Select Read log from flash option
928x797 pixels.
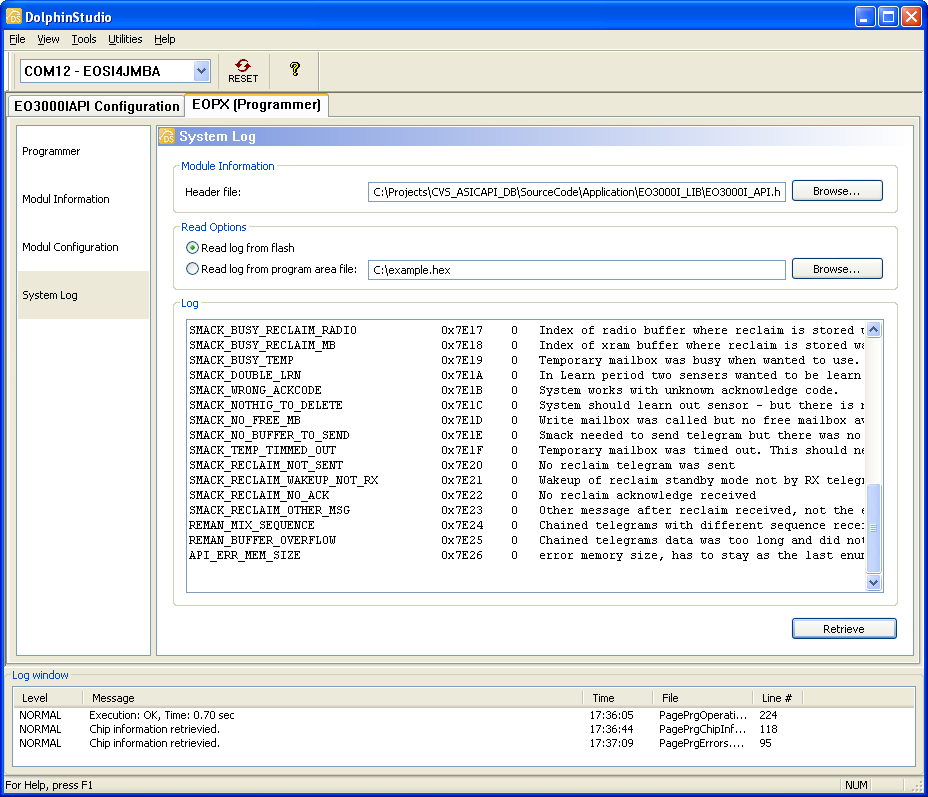[193, 248]
